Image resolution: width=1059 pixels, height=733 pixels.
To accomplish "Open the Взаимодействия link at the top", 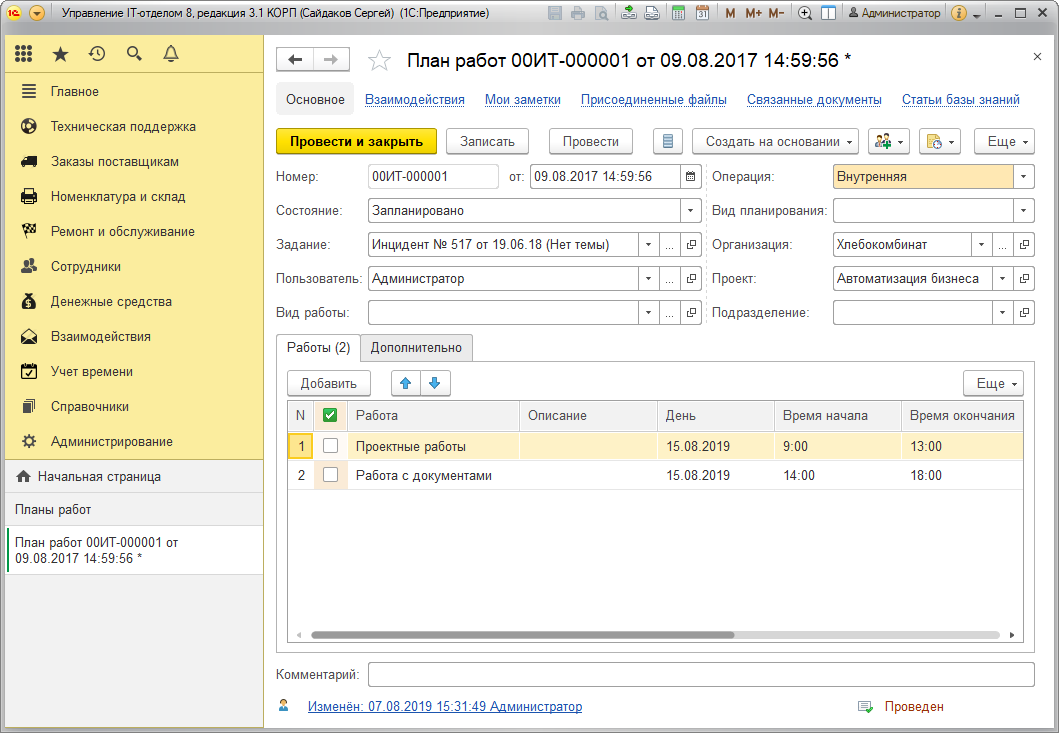I will tap(415, 100).
